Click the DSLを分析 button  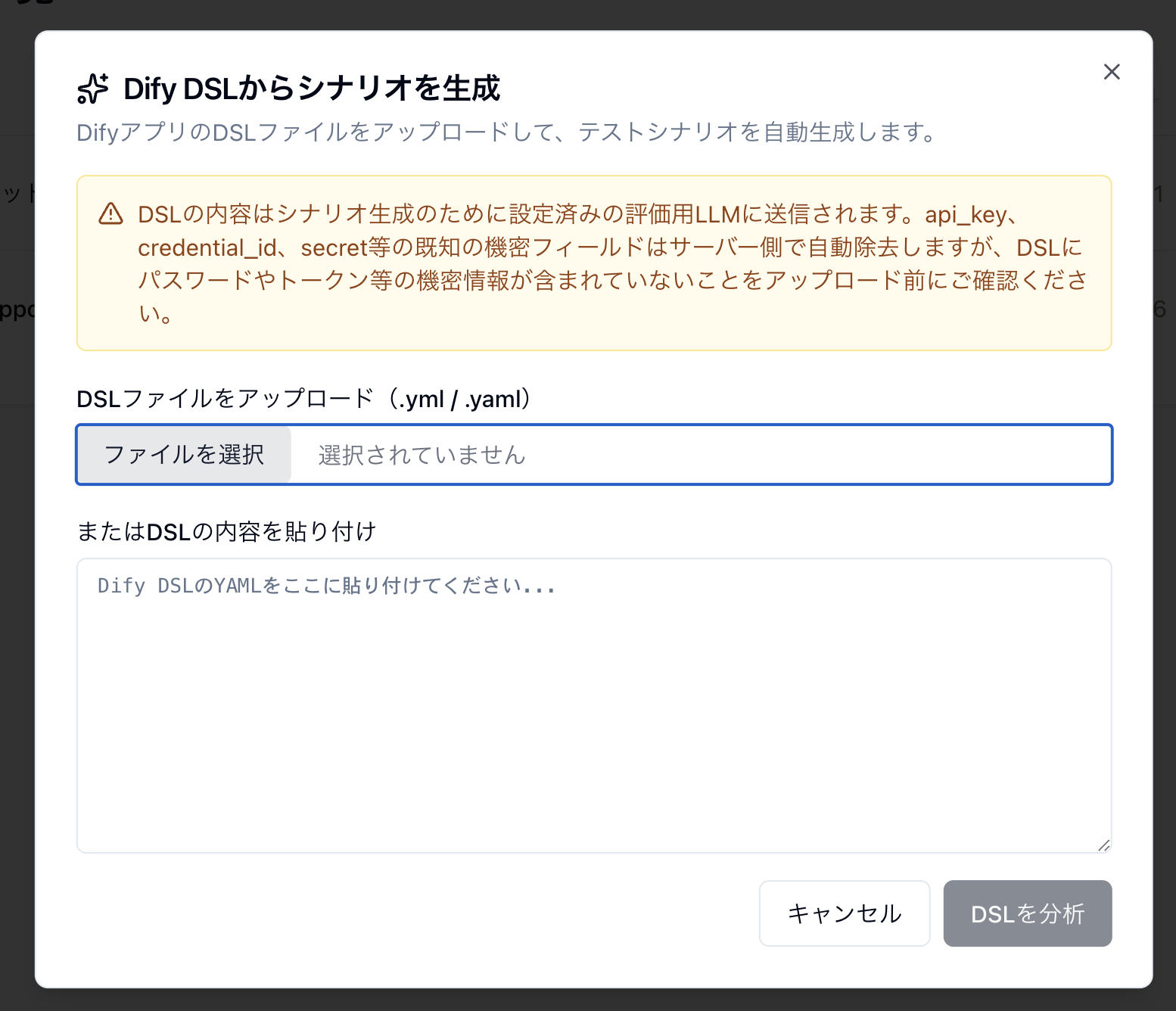pyautogui.click(x=1027, y=913)
